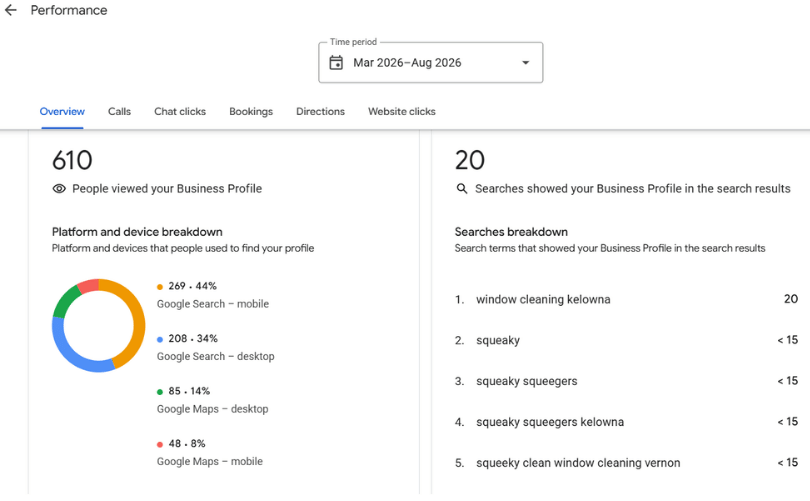
Task: Click the '48 · 8%' value
Action: [186, 444]
